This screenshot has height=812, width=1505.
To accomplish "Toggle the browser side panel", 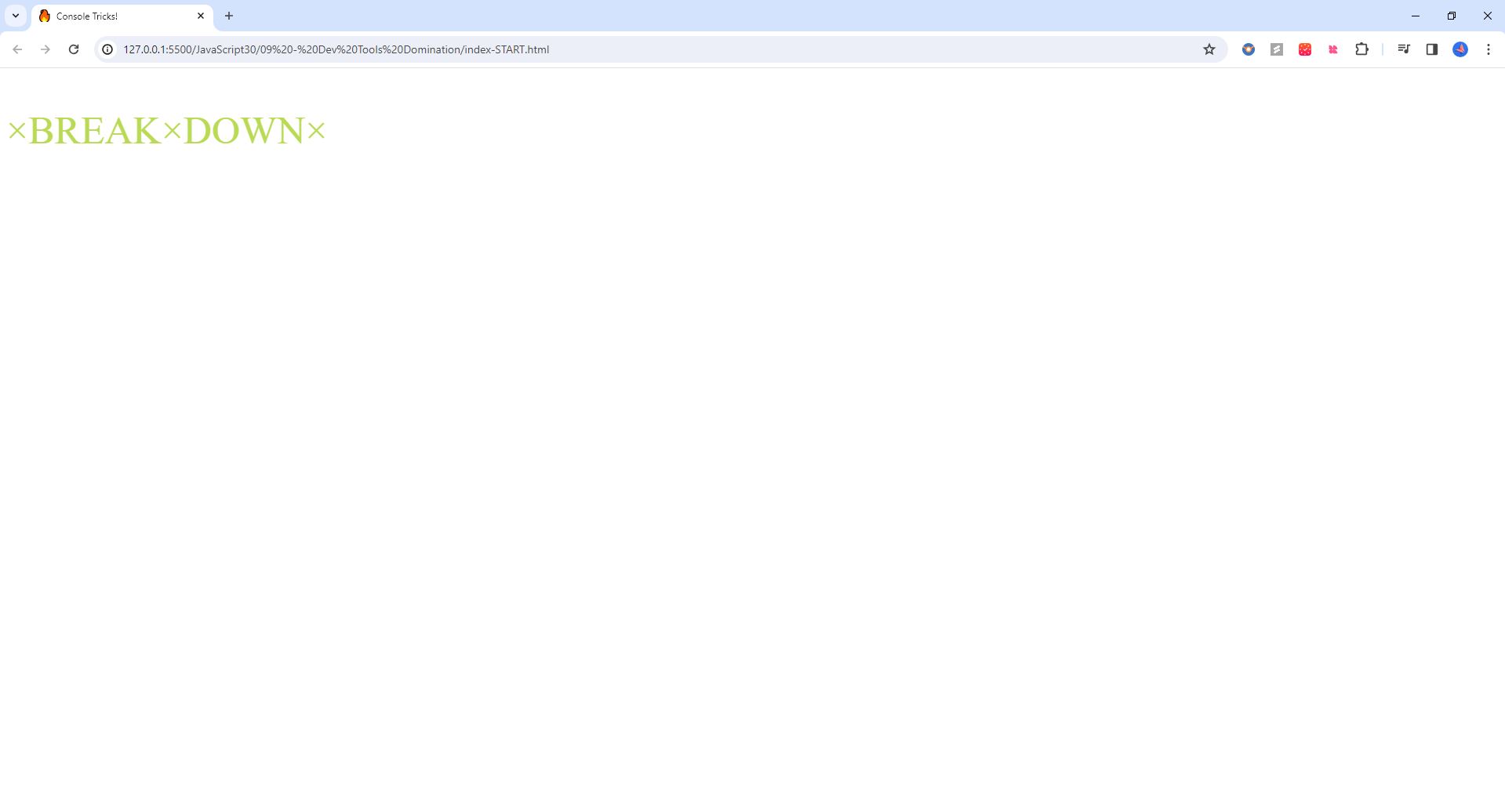I will point(1431,49).
